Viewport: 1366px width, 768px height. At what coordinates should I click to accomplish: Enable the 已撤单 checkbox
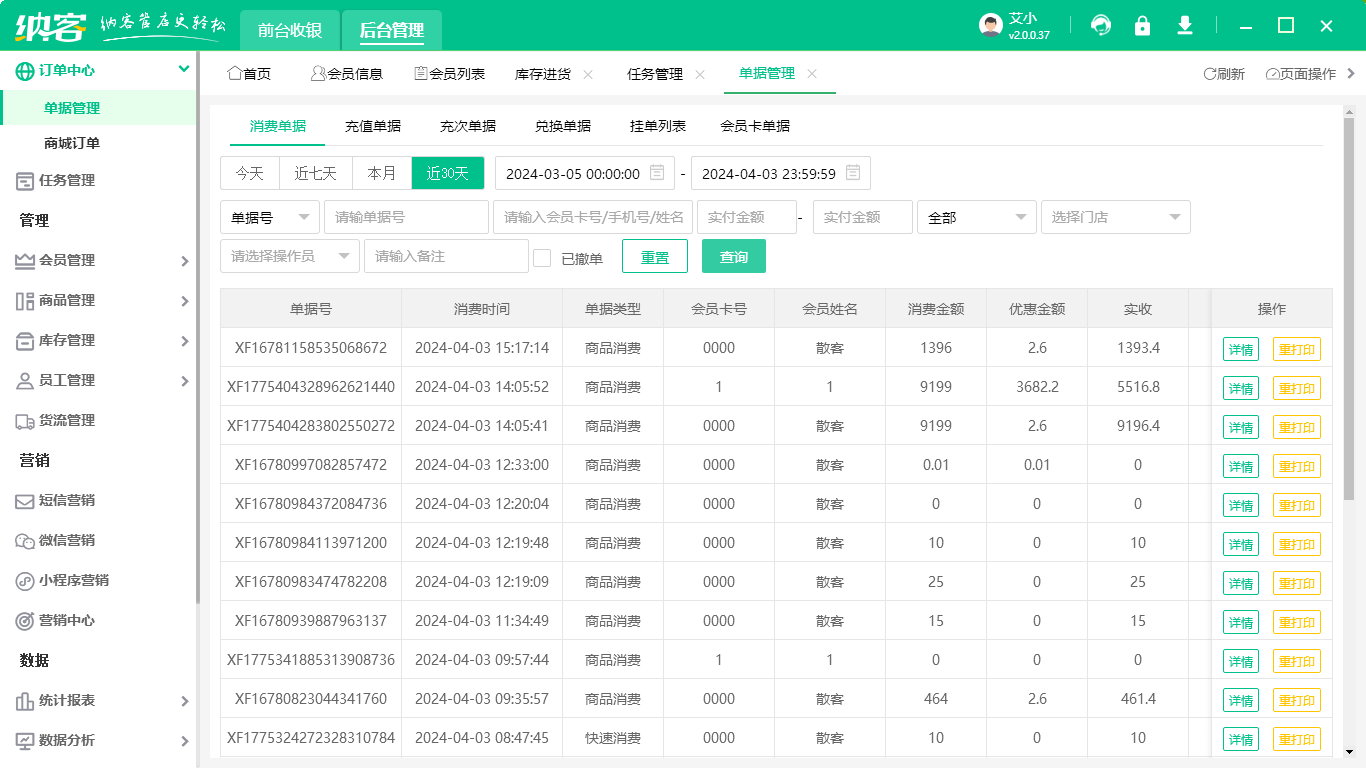tap(542, 256)
